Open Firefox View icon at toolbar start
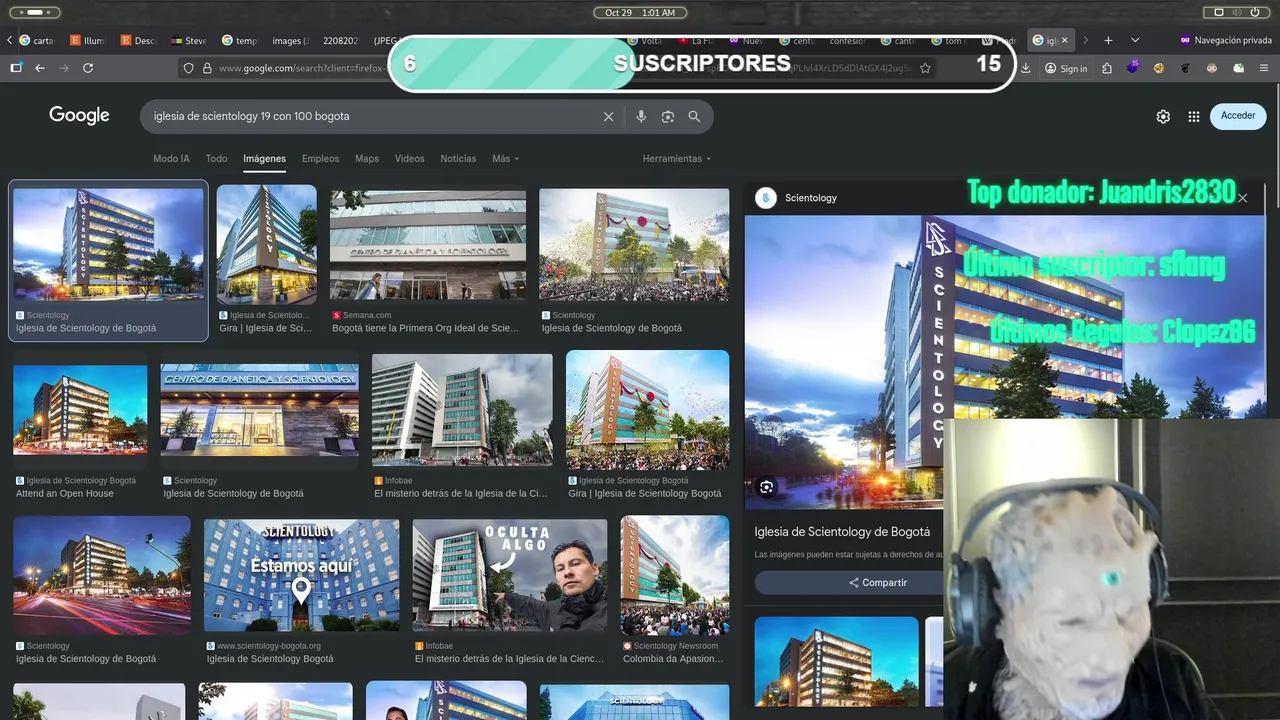Viewport: 1280px width, 720px height. (x=16, y=68)
